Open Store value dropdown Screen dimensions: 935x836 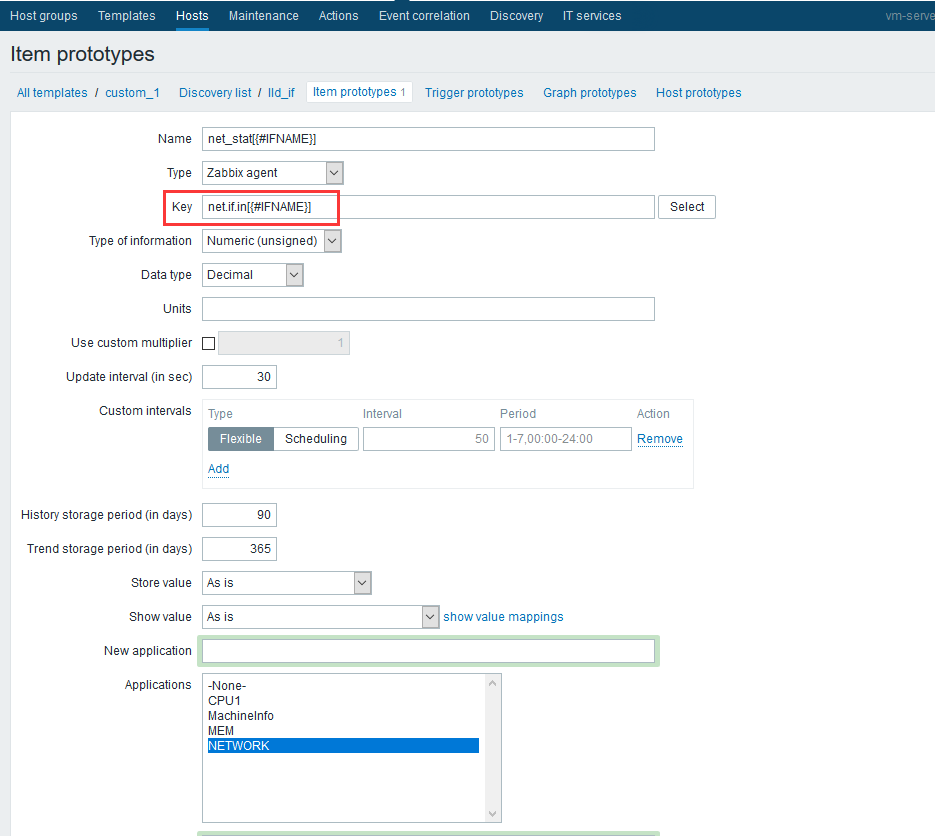pos(286,583)
